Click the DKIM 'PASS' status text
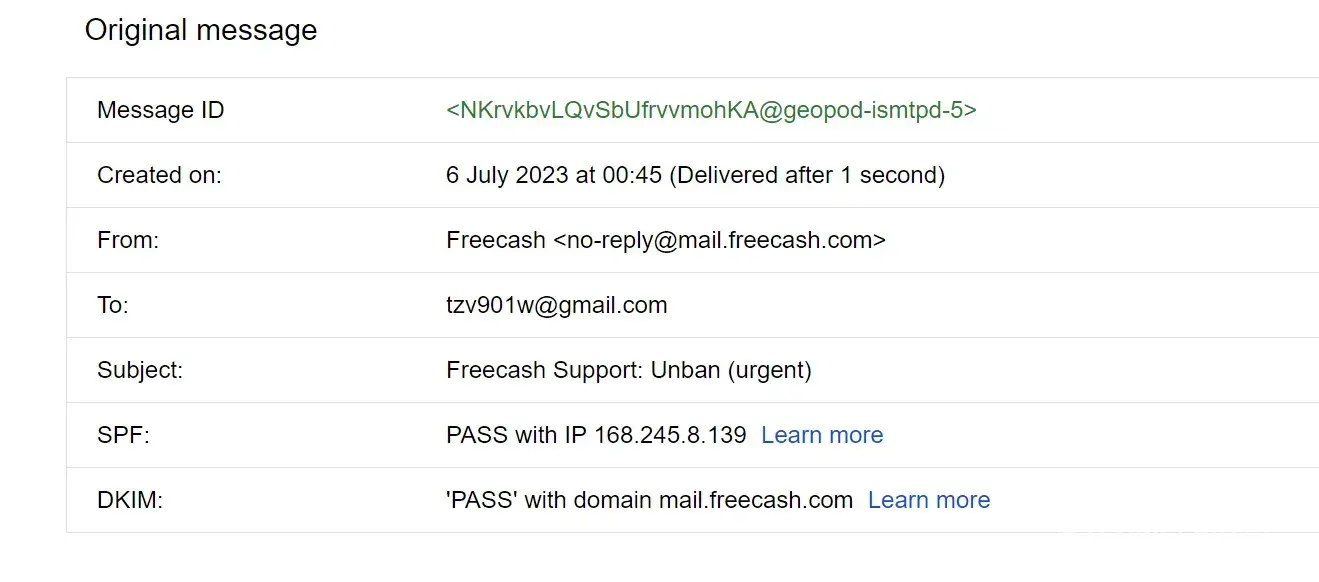The image size is (1319, 582). 481,500
